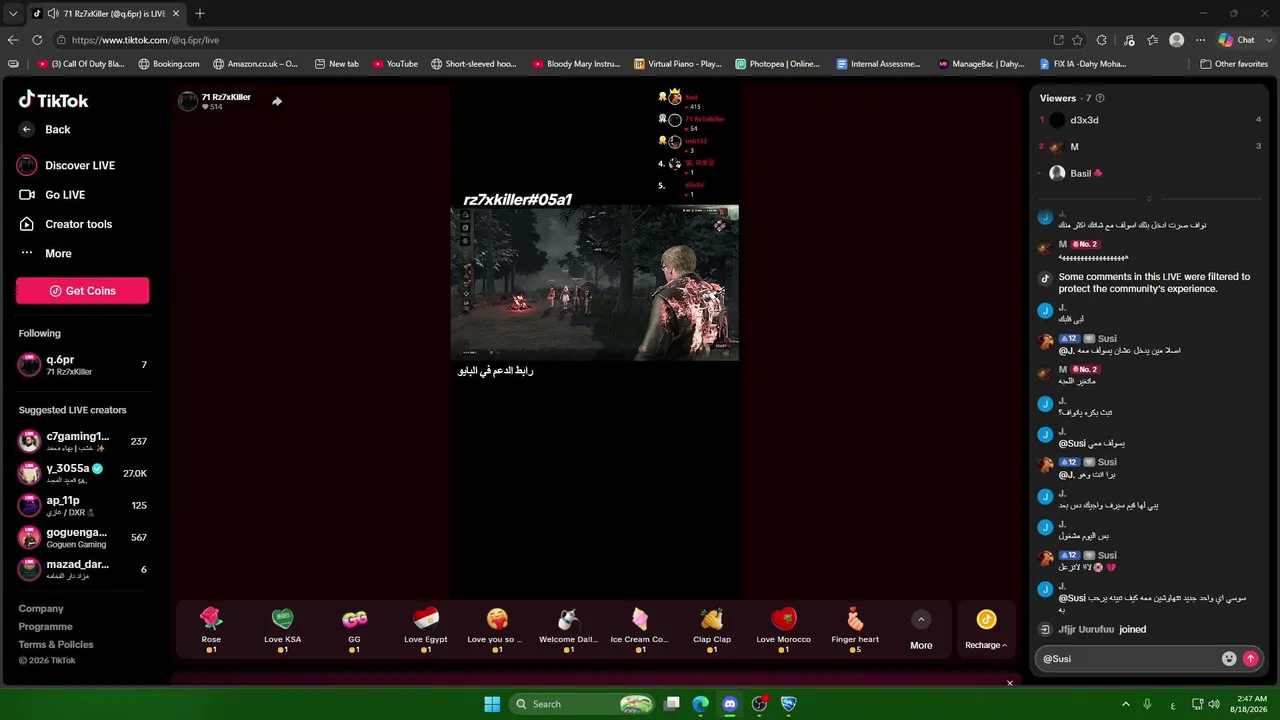The width and height of the screenshot is (1280, 720).
Task: Click the Jfjjr Uurufuu joined notice
Action: click(1102, 630)
